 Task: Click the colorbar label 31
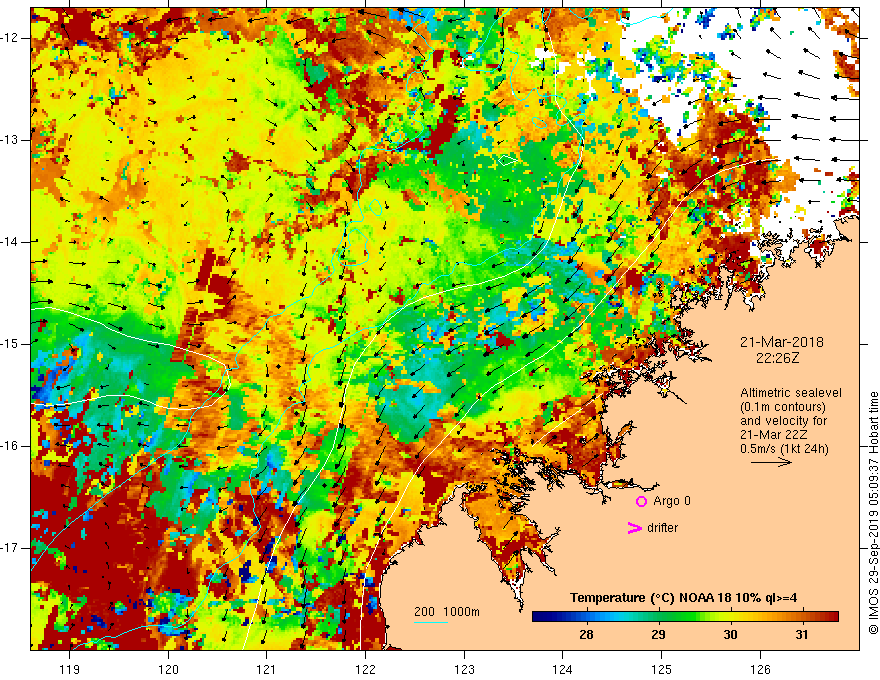[802, 635]
